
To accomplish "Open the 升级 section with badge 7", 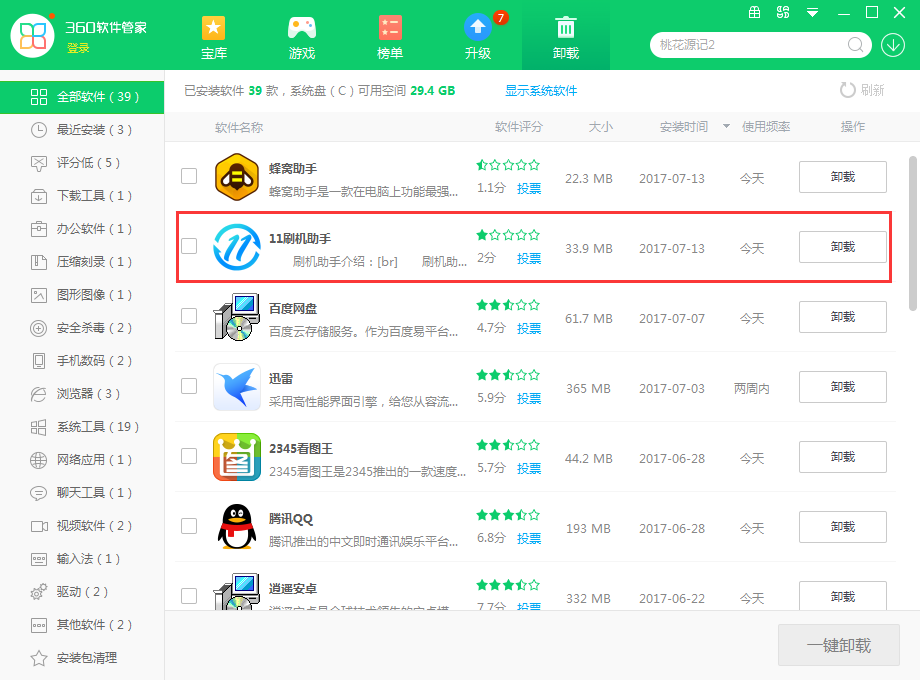I will click(x=477, y=36).
